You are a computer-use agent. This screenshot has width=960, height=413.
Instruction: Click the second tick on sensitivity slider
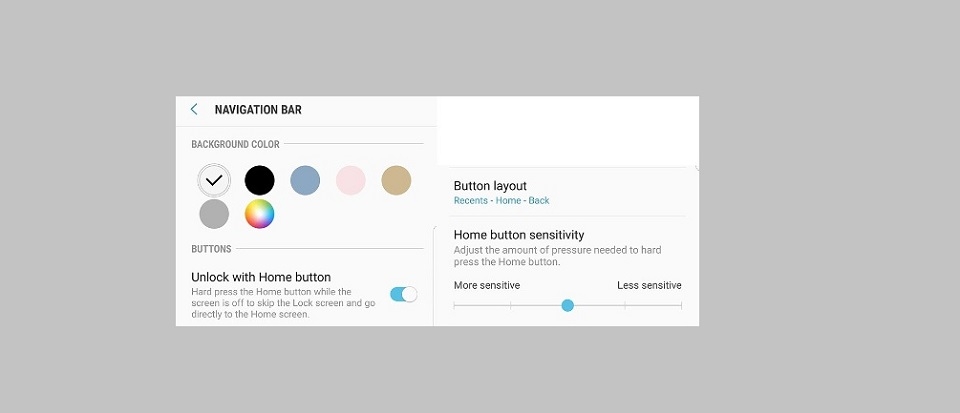click(x=511, y=305)
